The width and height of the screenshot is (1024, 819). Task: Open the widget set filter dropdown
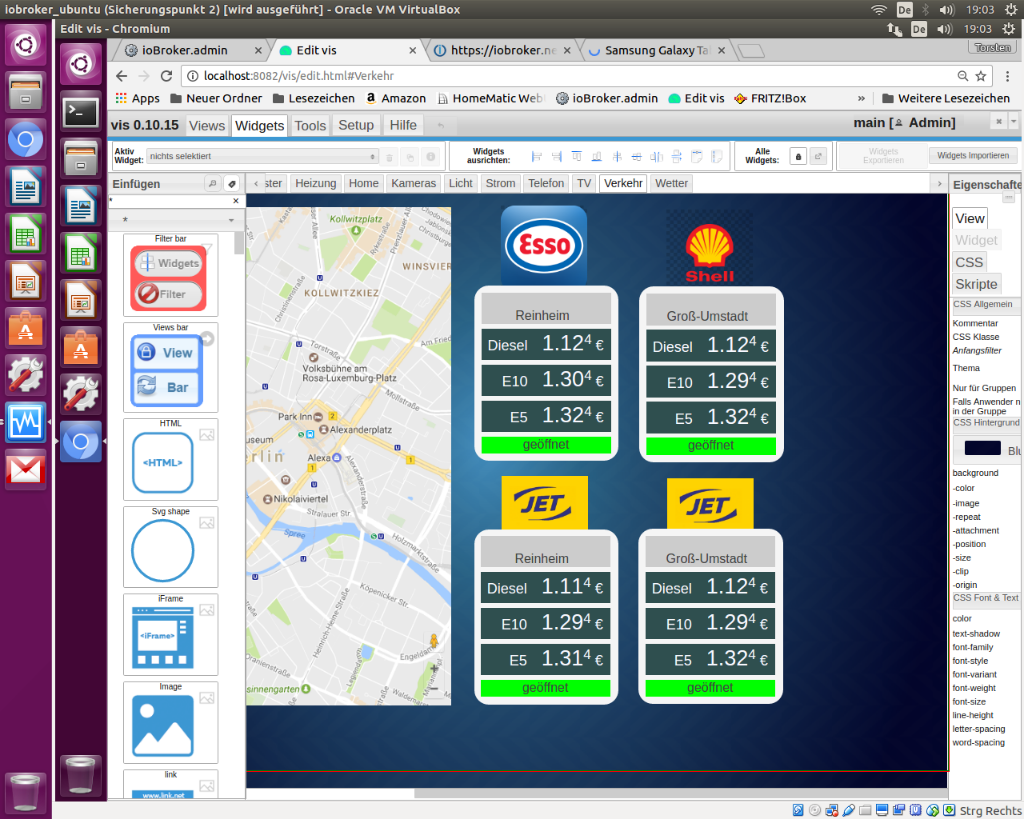pyautogui.click(x=177, y=220)
